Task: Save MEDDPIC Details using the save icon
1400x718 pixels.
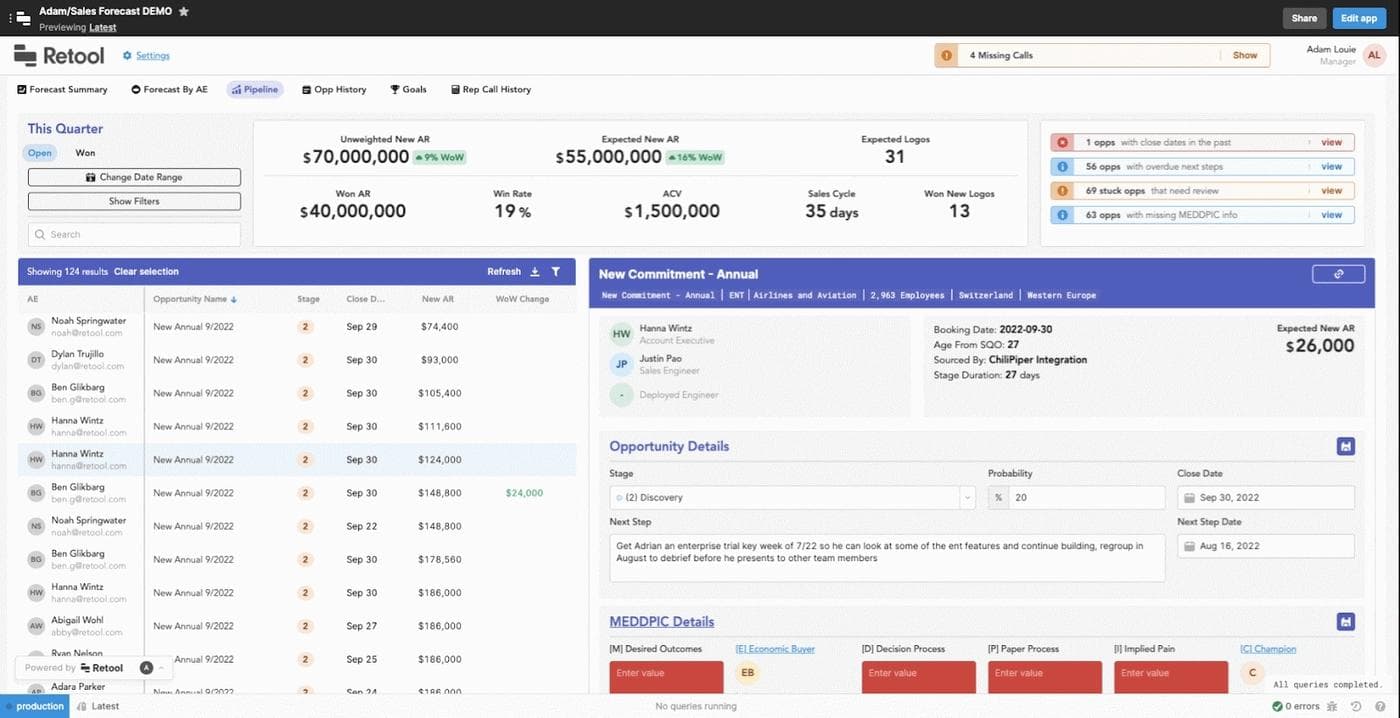Action: click(x=1346, y=622)
